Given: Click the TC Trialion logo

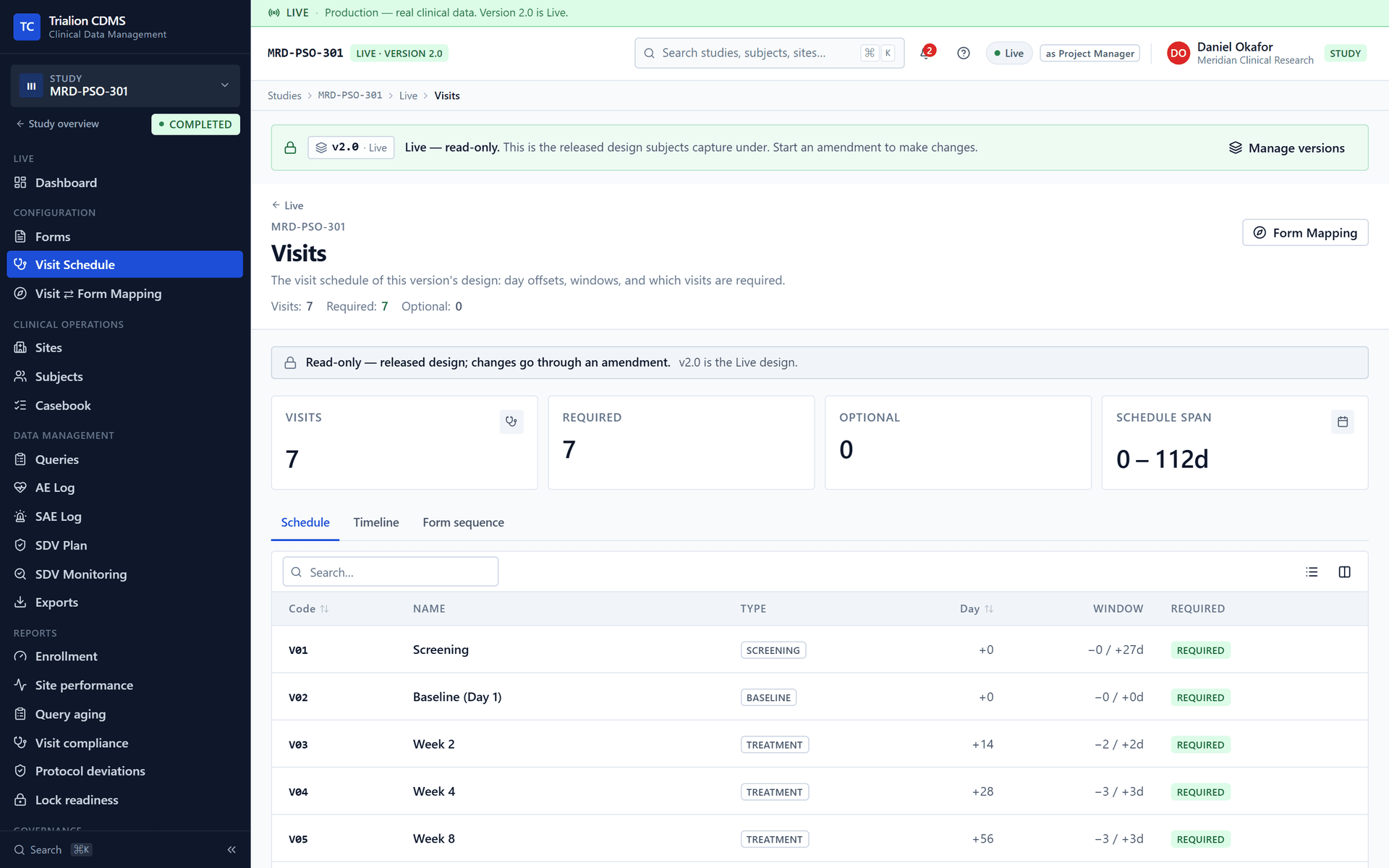Looking at the screenshot, I should (27, 27).
